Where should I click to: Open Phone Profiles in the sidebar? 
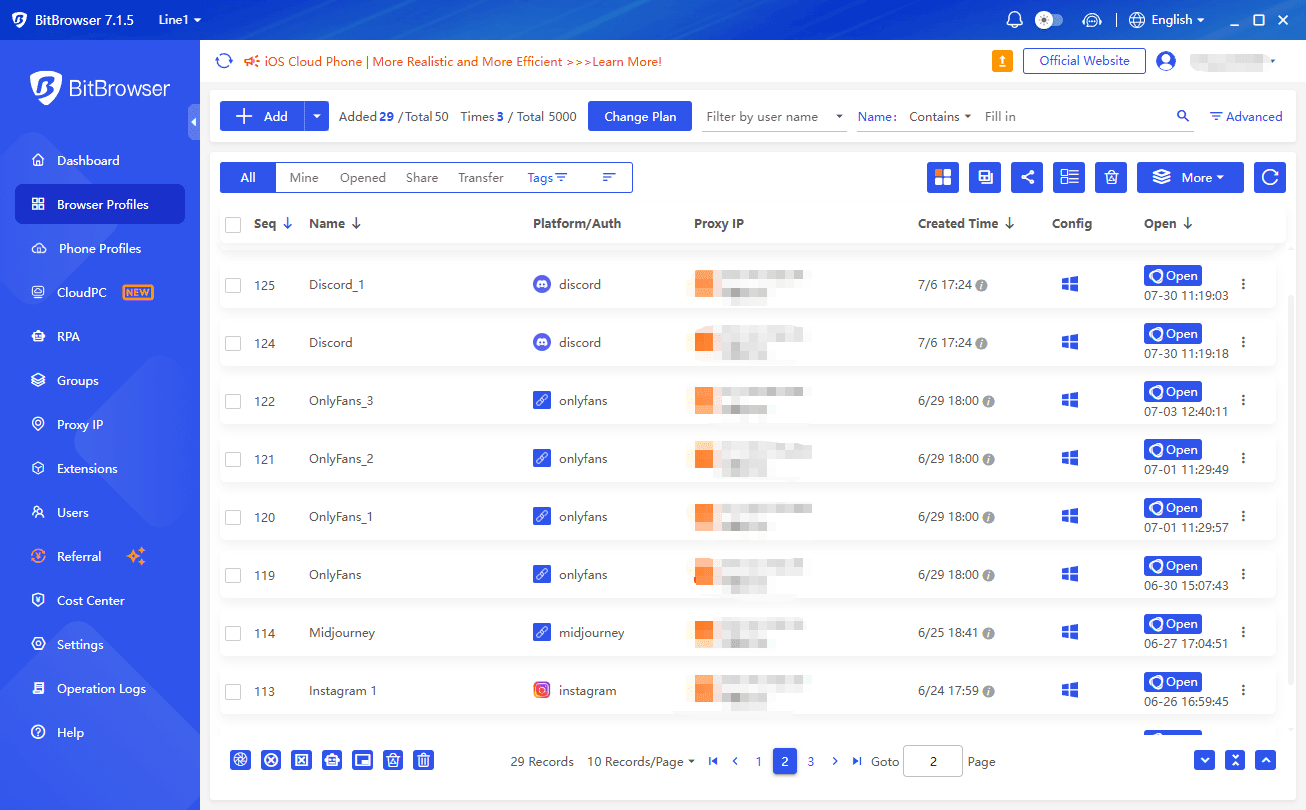coord(100,248)
